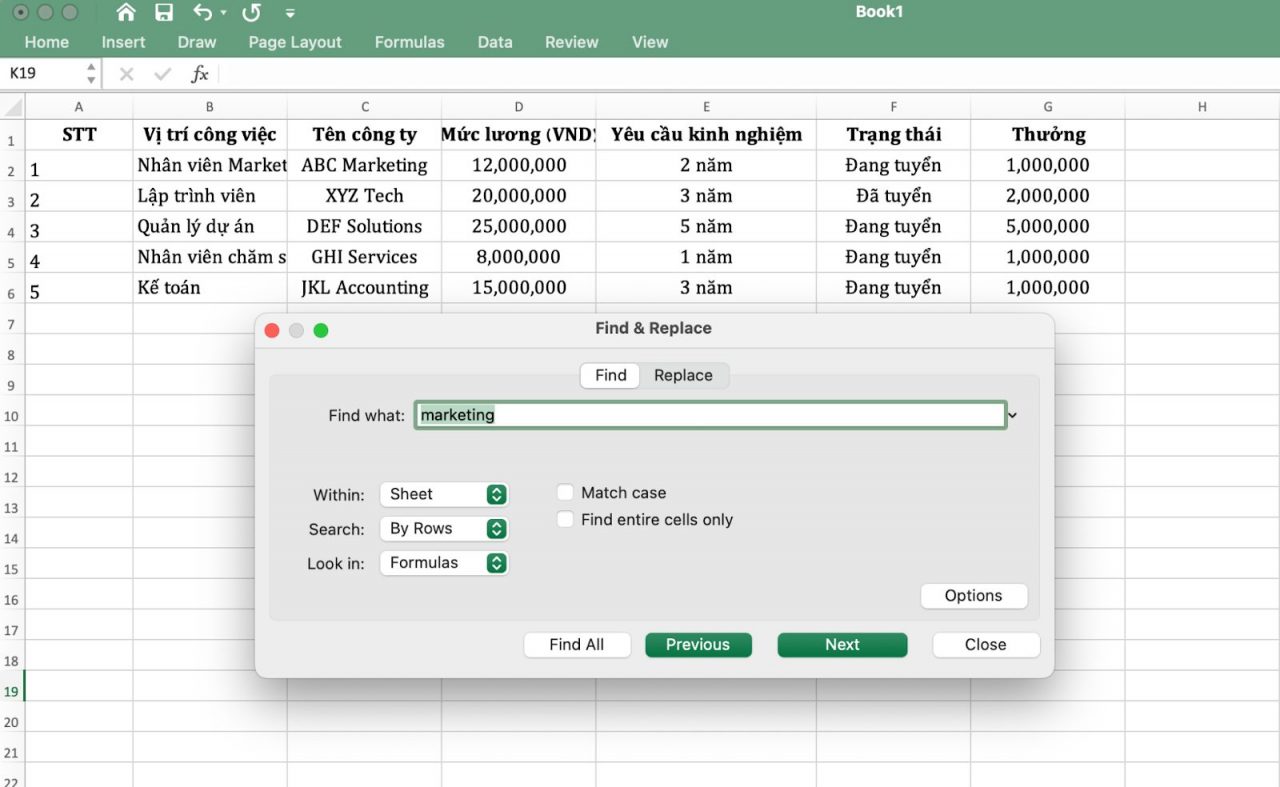Enable Find entire cells only checkbox
1280x787 pixels.
click(x=566, y=519)
